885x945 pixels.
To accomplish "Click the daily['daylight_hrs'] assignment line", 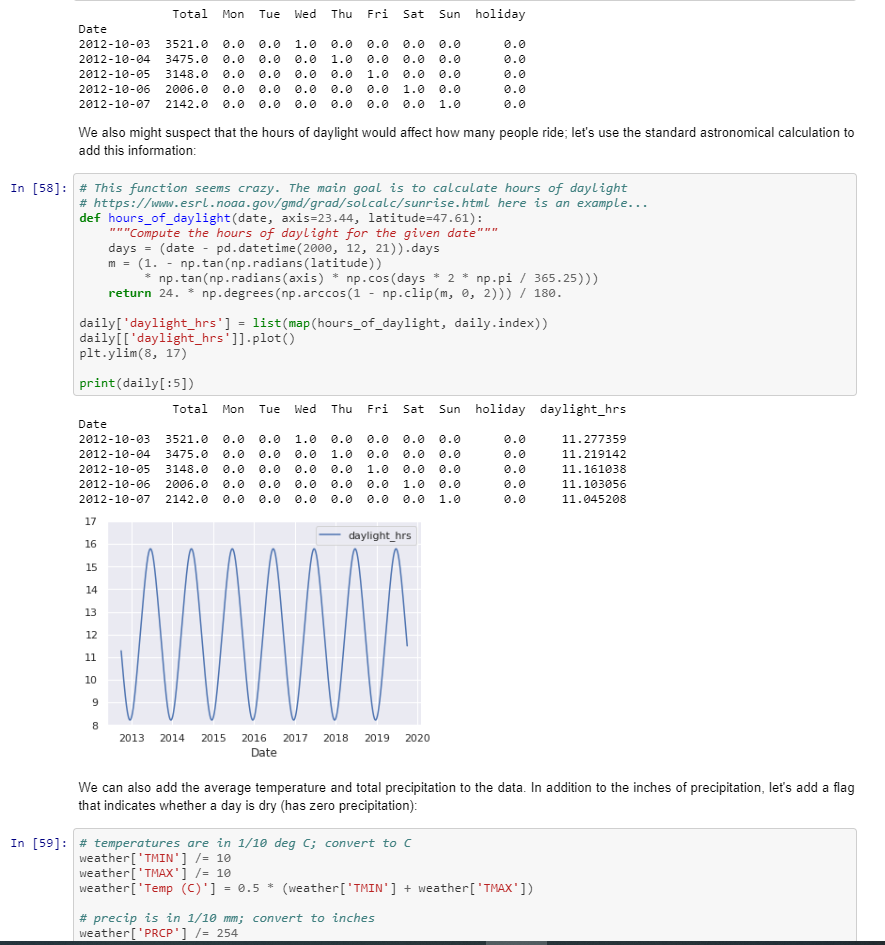I will tap(313, 323).
